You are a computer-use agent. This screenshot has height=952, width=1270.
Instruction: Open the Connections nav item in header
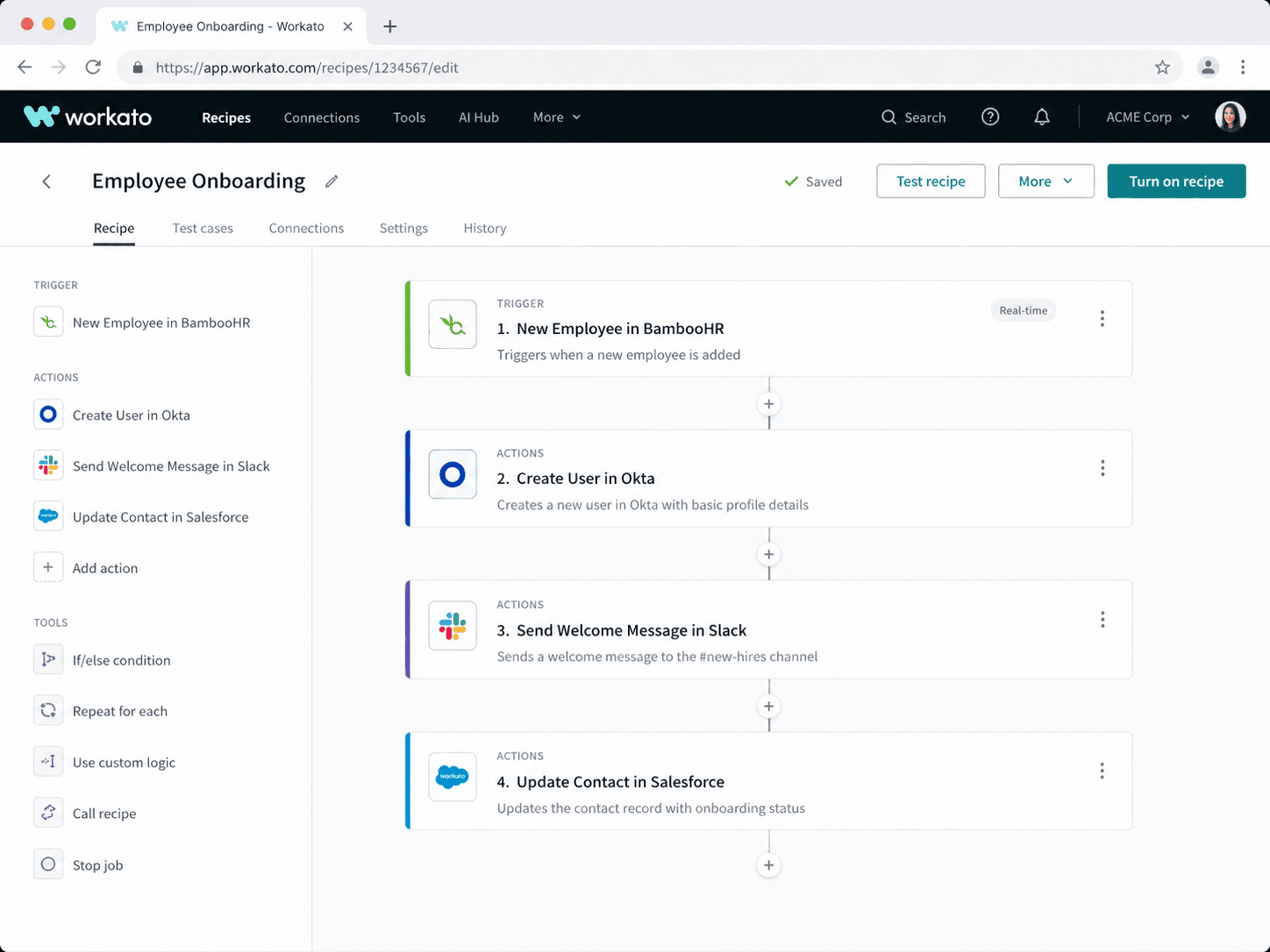pyautogui.click(x=322, y=117)
